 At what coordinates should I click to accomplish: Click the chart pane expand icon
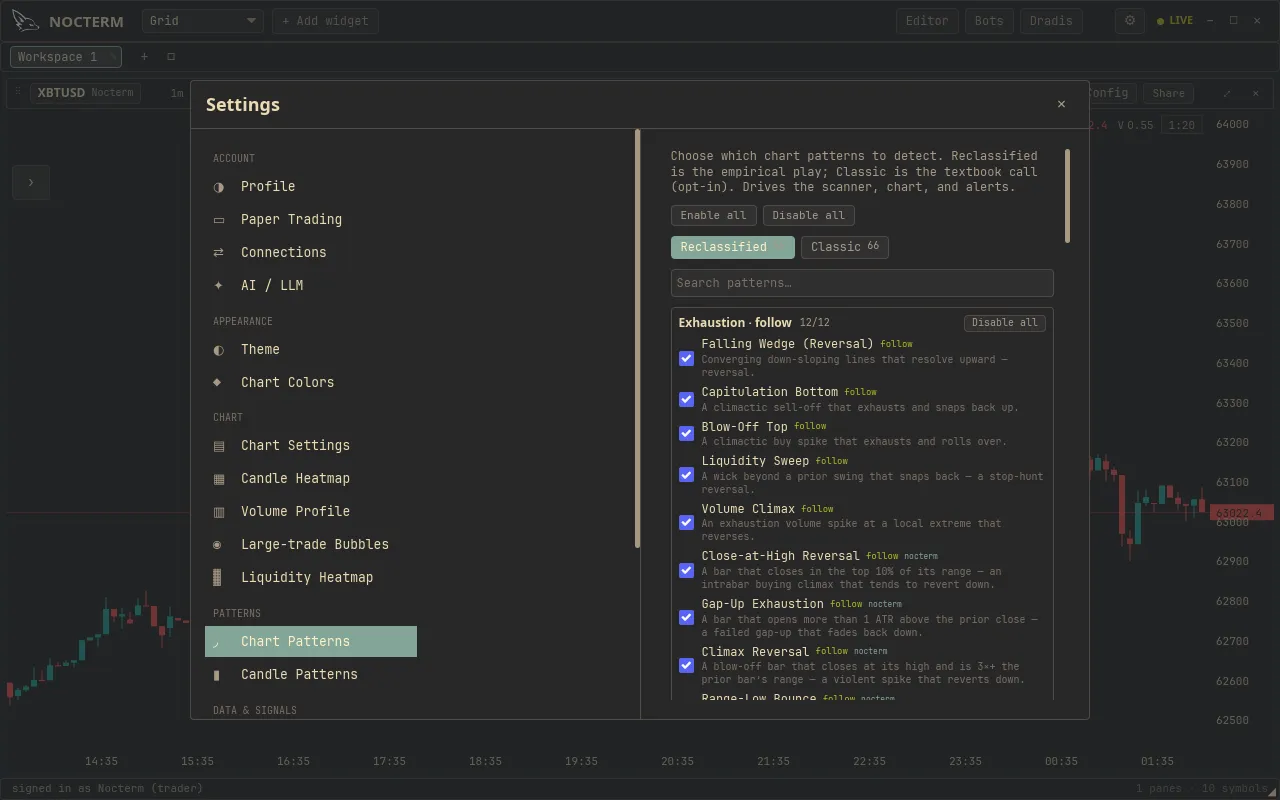[x=1227, y=93]
